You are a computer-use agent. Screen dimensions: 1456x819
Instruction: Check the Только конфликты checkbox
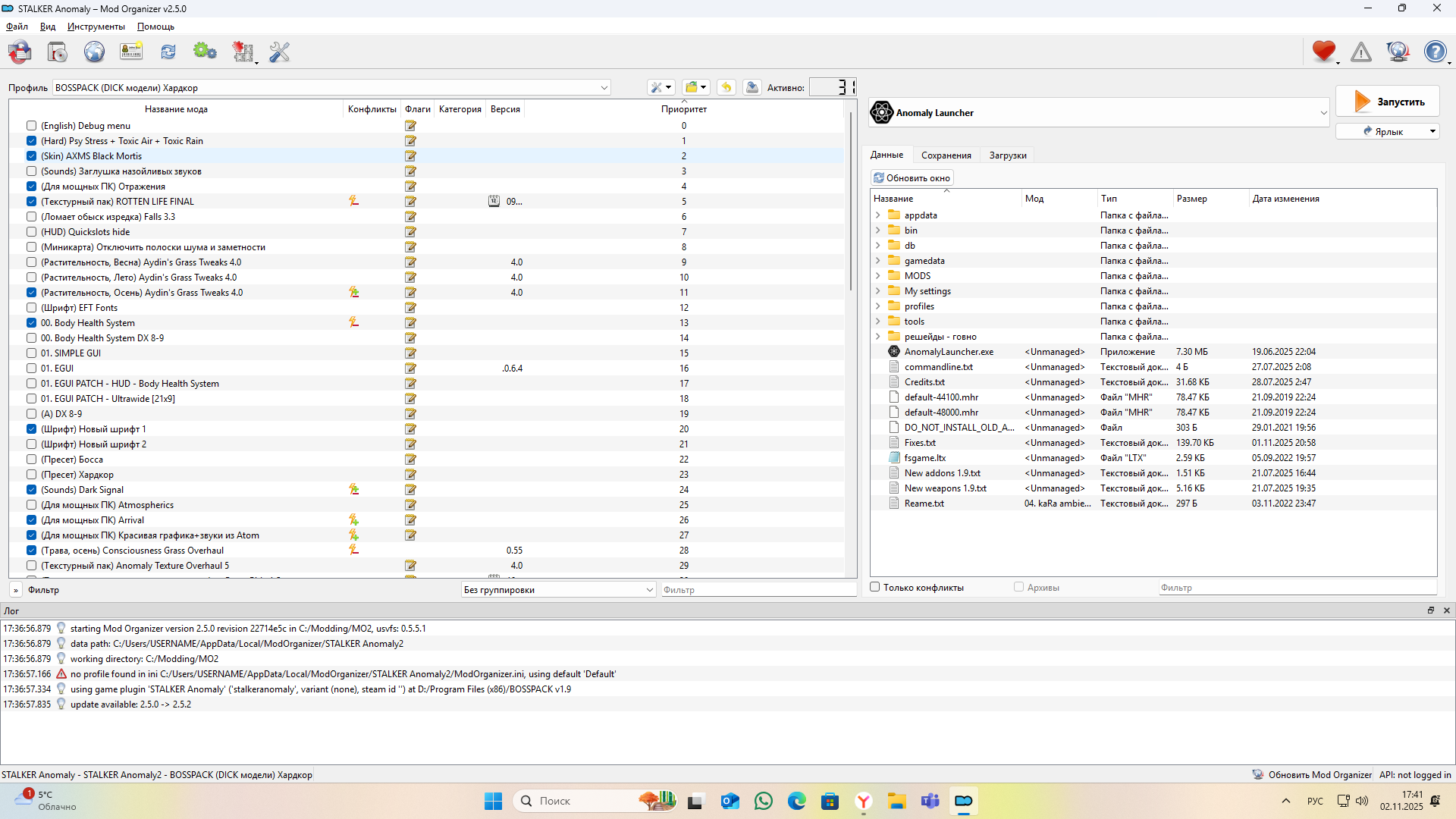[x=875, y=588]
